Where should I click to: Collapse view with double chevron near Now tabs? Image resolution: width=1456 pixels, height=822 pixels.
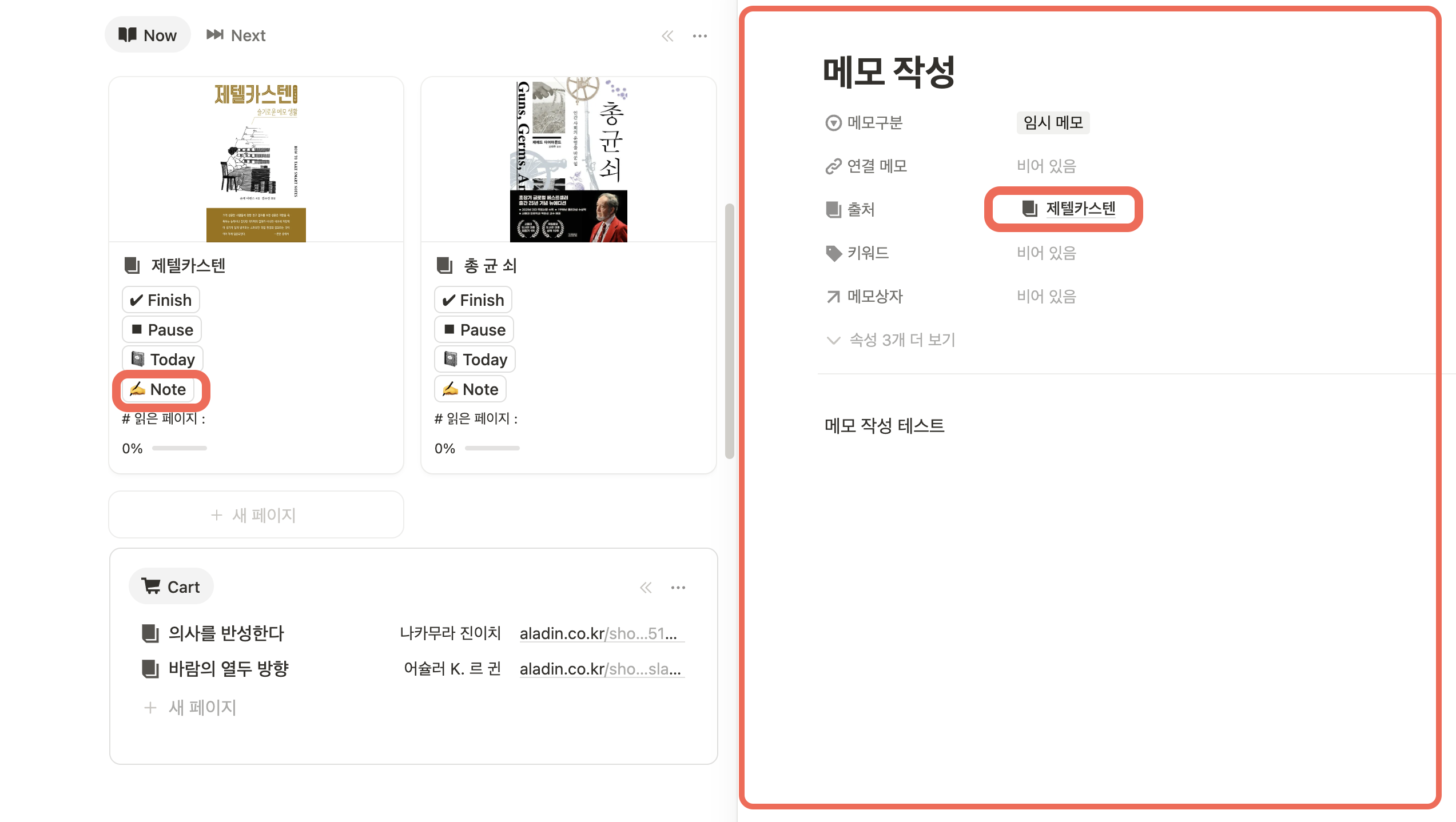click(x=667, y=36)
